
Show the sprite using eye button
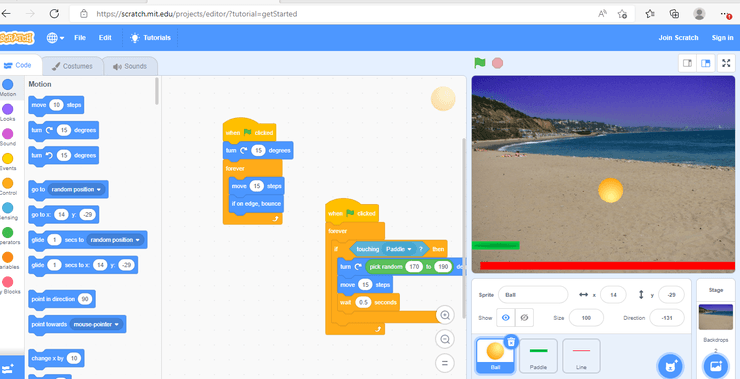pyautogui.click(x=506, y=318)
